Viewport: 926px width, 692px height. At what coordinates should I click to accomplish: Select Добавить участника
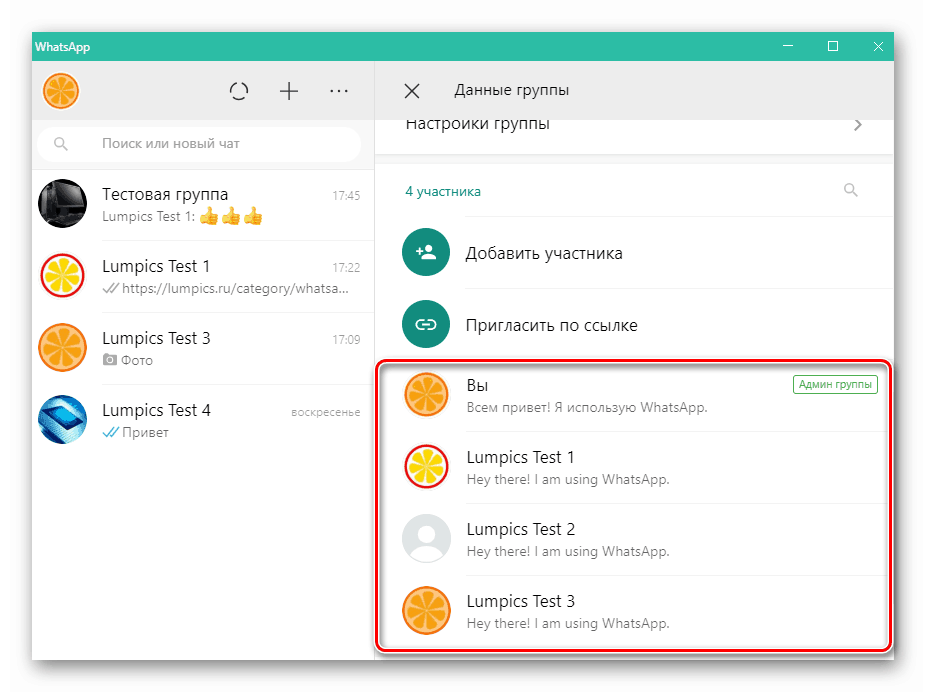pyautogui.click(x=634, y=253)
